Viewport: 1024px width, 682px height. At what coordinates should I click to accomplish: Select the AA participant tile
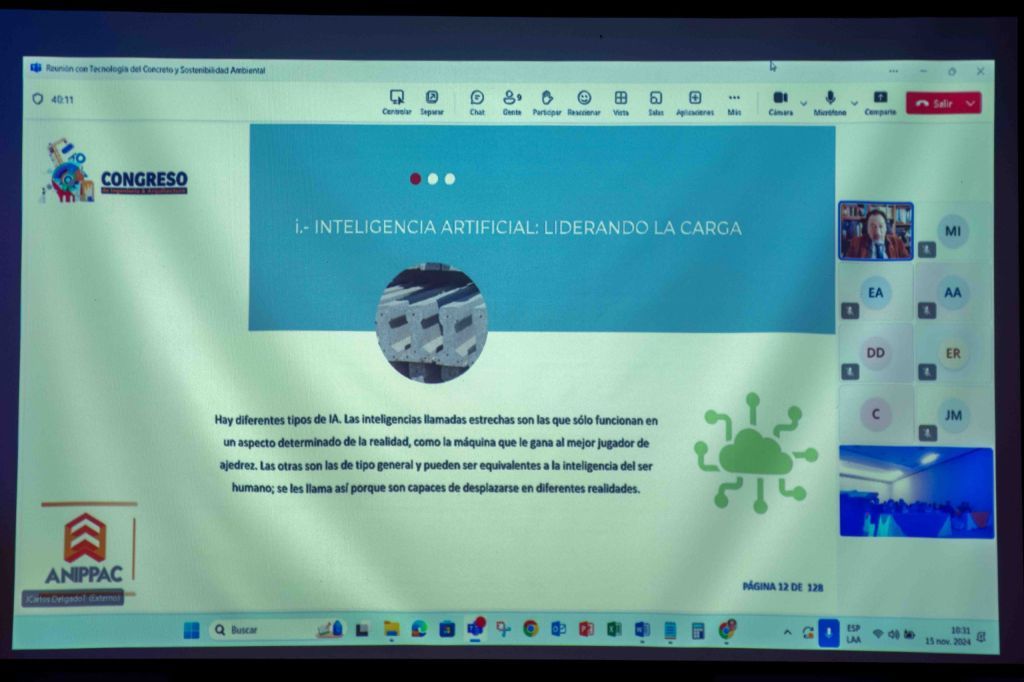pyautogui.click(x=953, y=292)
